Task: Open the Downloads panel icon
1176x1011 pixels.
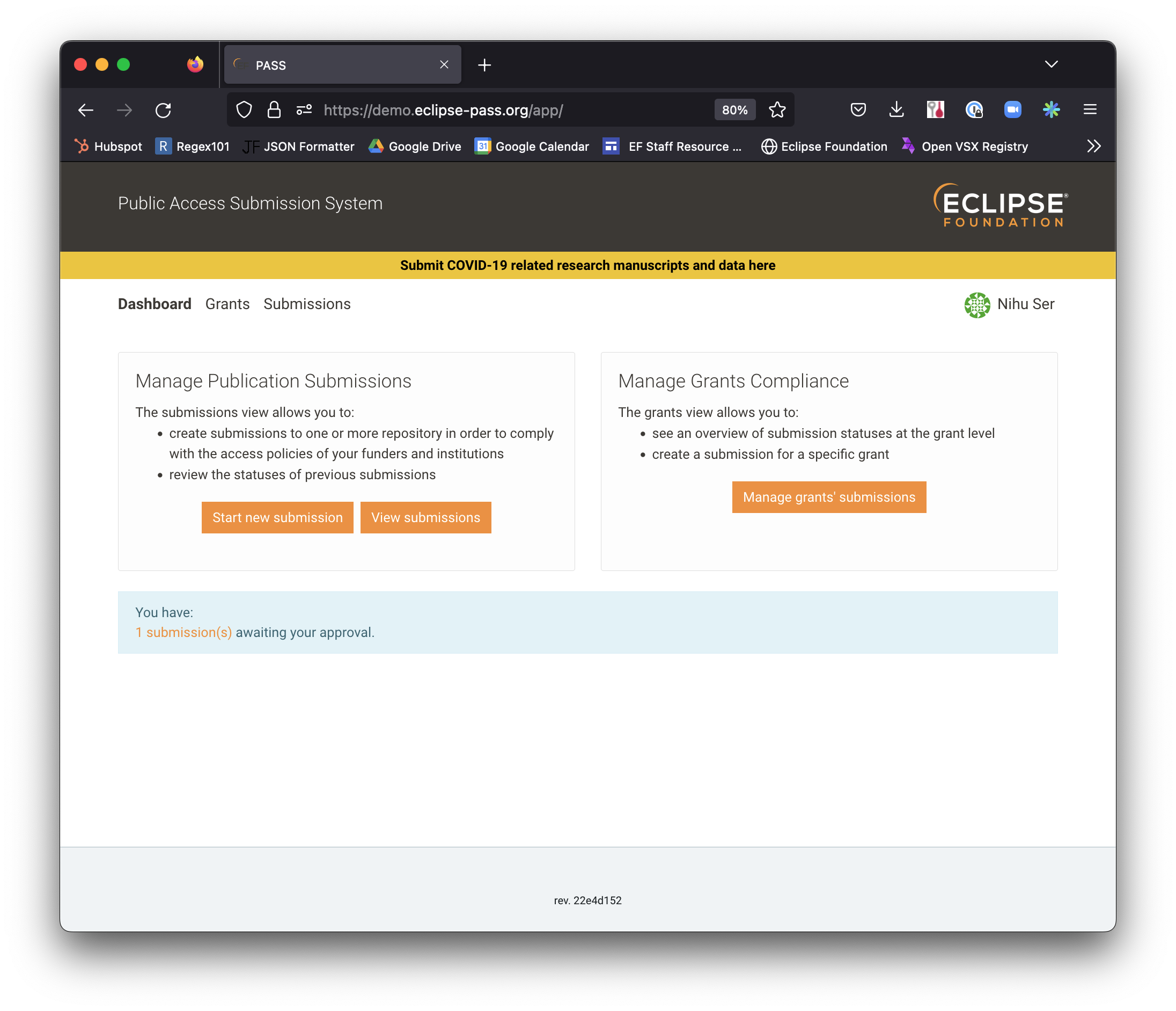Action: click(896, 109)
